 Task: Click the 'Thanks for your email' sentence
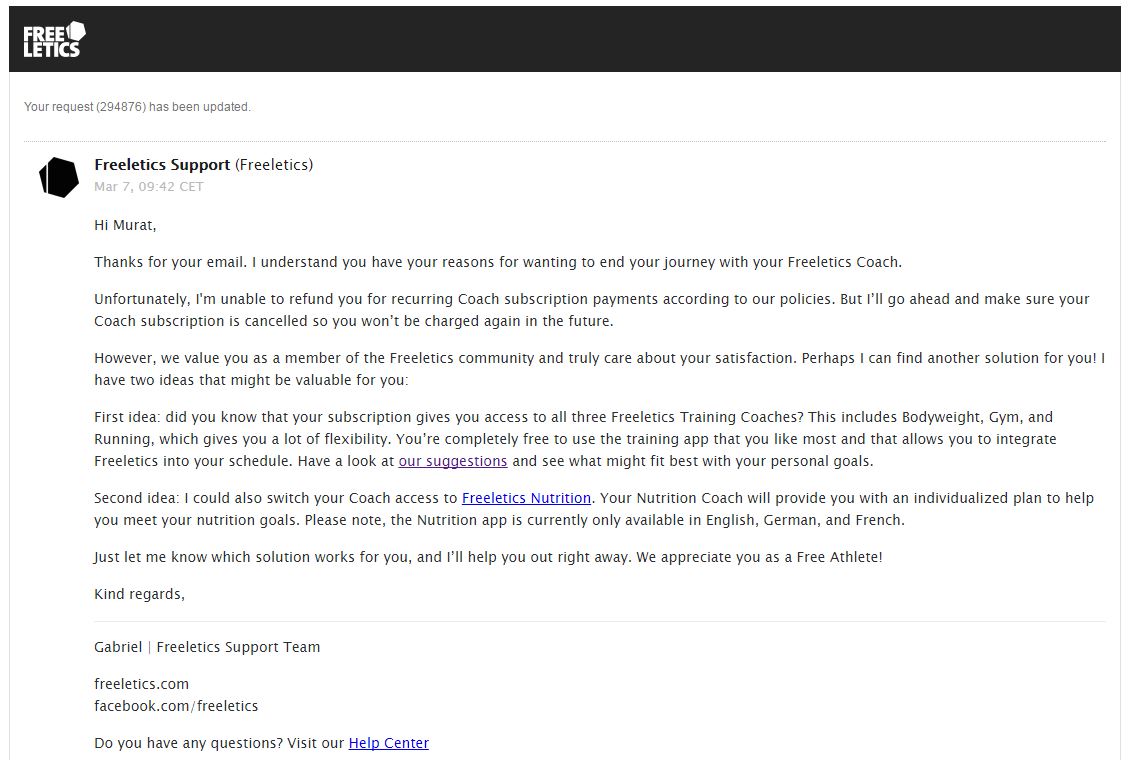coord(498,262)
